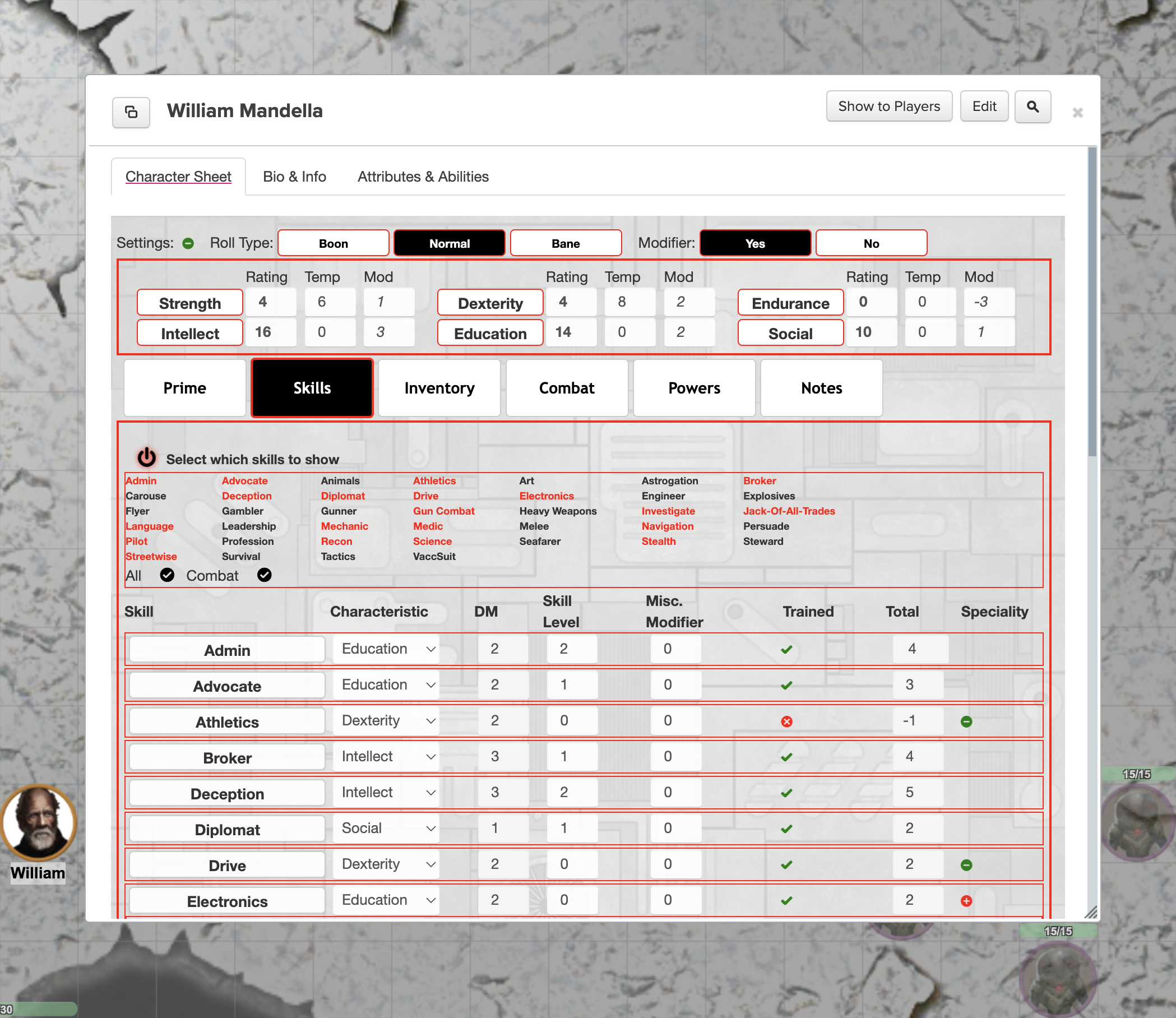Image resolution: width=1176 pixels, height=1018 pixels.
Task: Click the red power icon near Select skills
Action: pos(146,457)
